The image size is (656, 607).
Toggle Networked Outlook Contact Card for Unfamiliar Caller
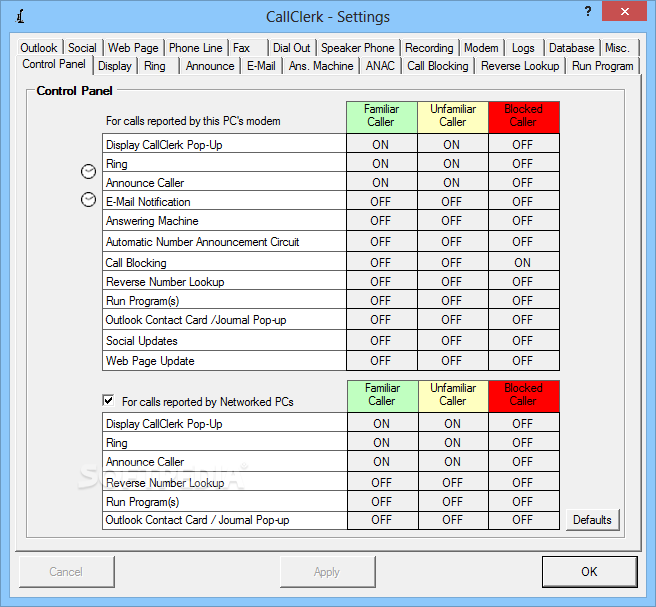click(453, 520)
